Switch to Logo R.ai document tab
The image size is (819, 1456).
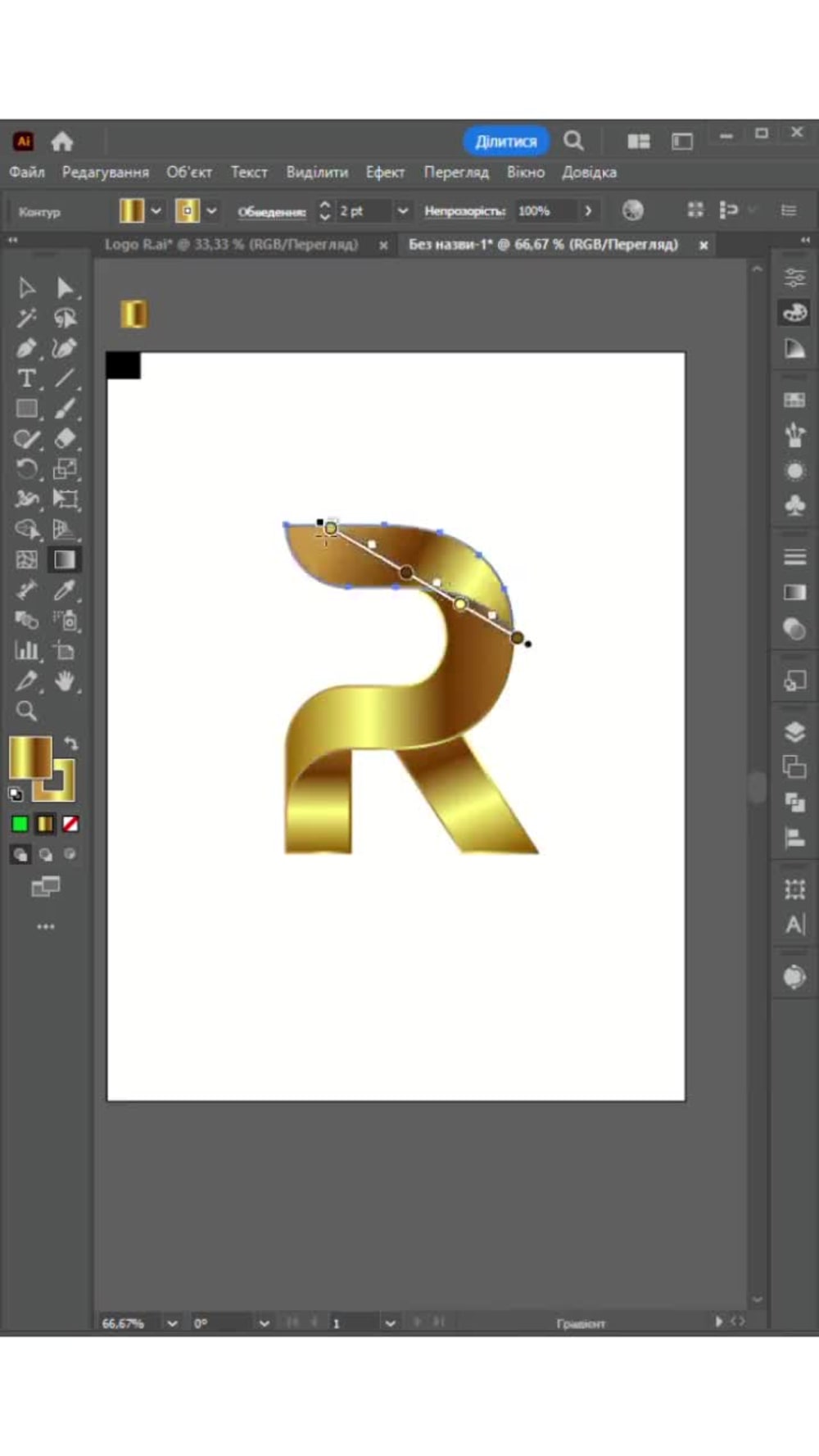(x=231, y=244)
